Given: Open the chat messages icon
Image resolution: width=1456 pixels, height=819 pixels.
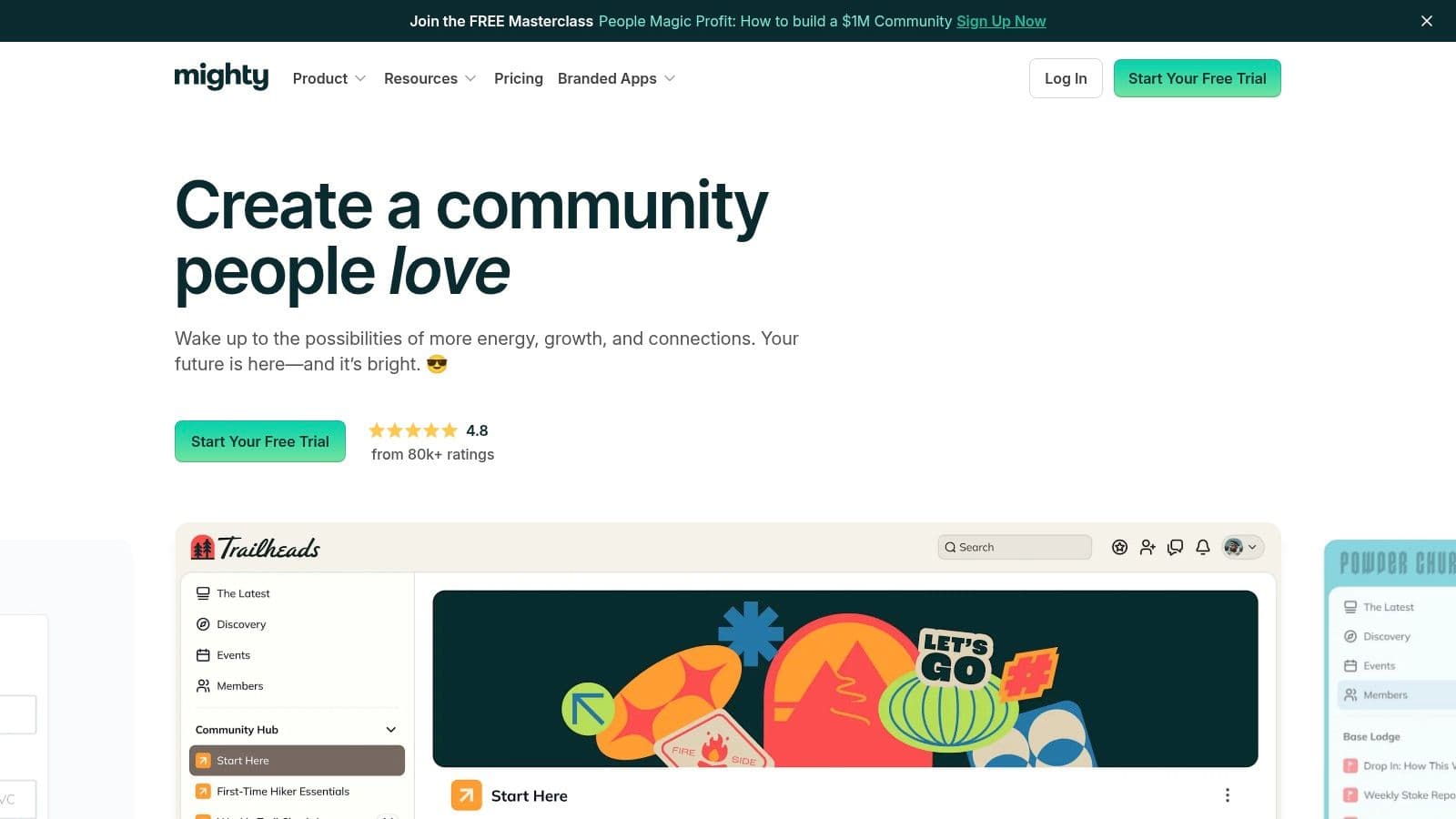Looking at the screenshot, I should [x=1175, y=547].
